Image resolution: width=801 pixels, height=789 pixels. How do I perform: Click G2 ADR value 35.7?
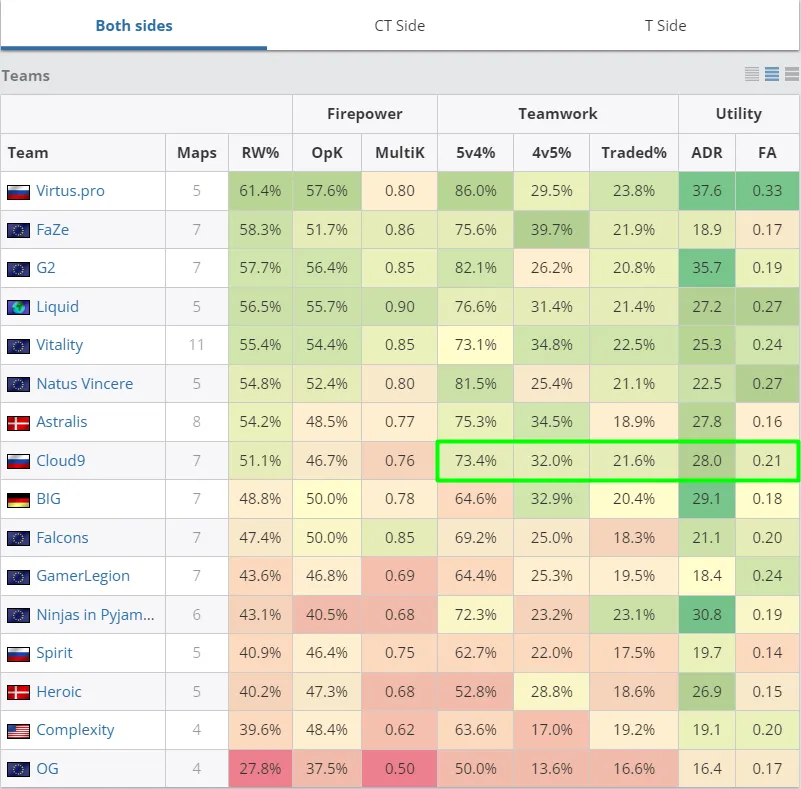707,268
